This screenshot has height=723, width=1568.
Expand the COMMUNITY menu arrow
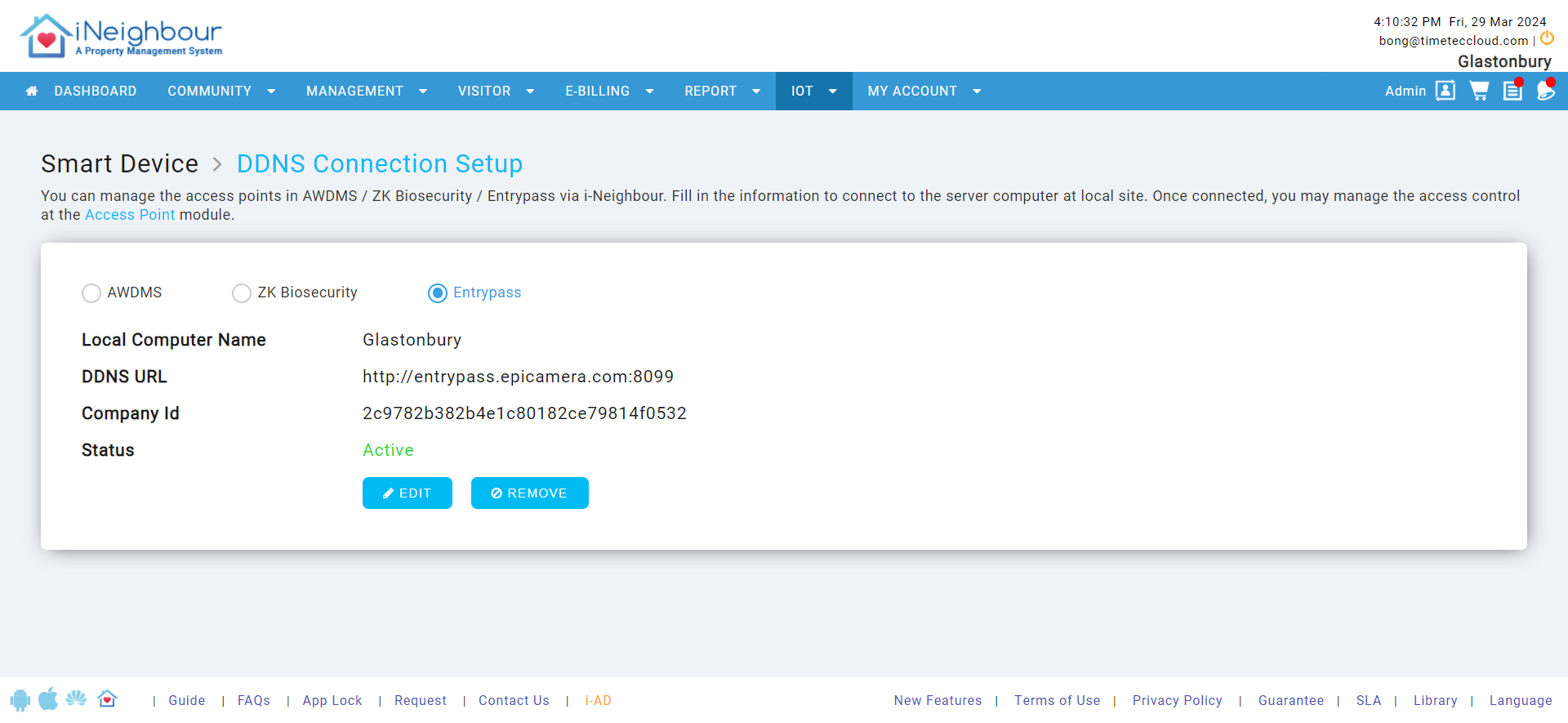271,91
